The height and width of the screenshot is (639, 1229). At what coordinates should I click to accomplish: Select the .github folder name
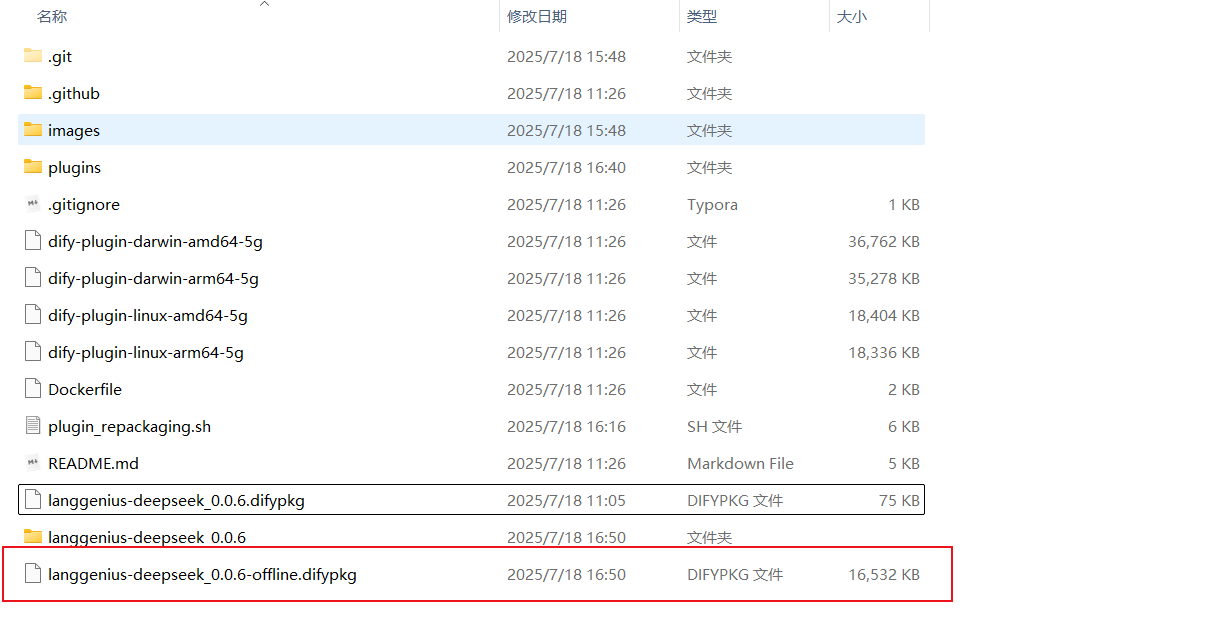[74, 93]
